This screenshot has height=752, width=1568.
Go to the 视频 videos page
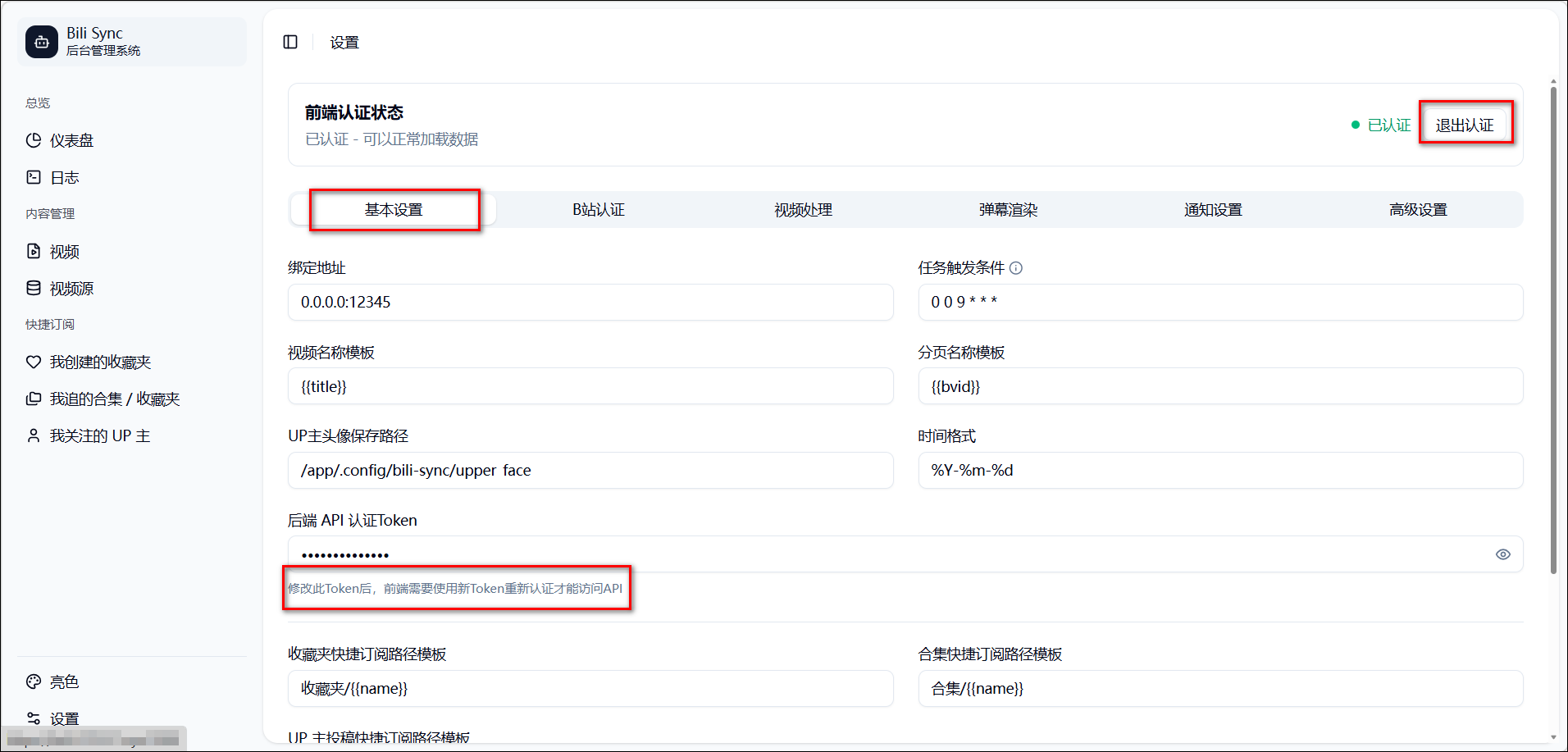click(64, 252)
